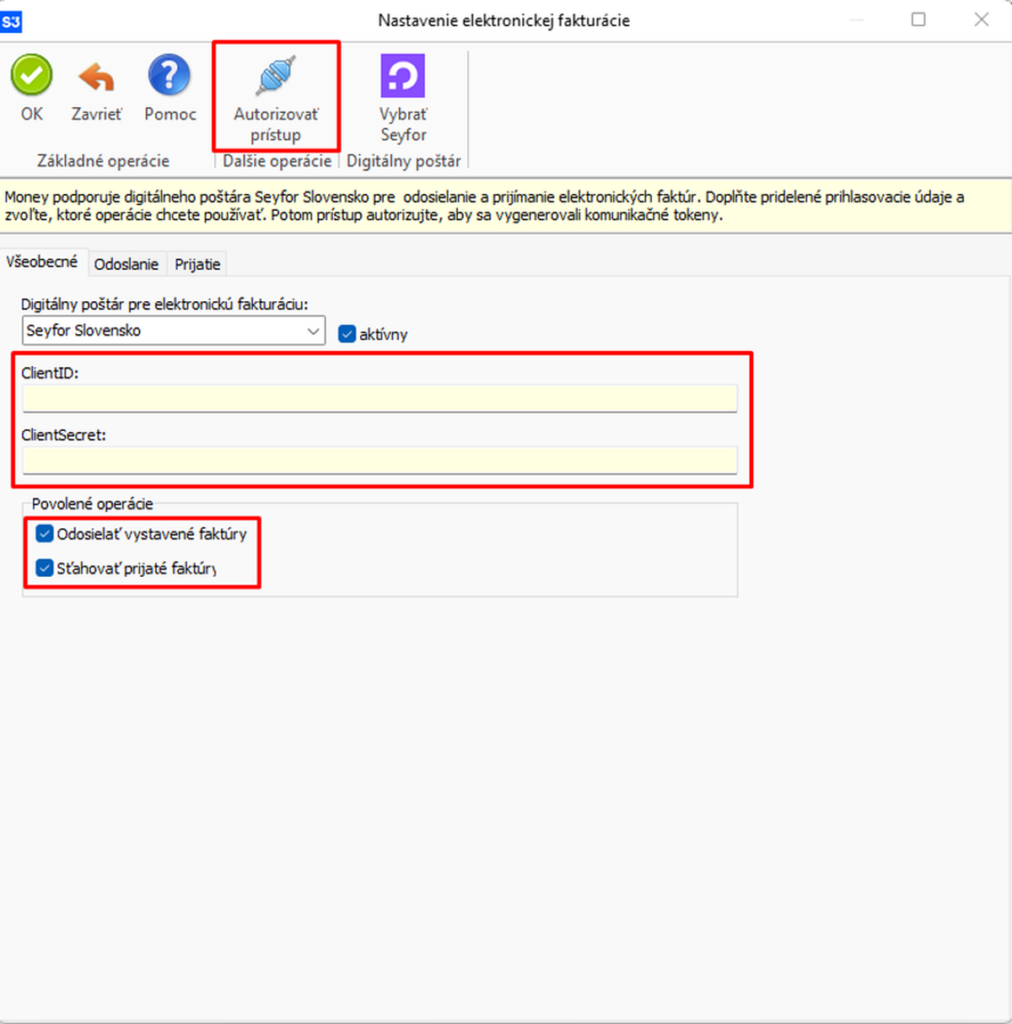
Task: Click into the ClientID input field
Action: click(x=380, y=398)
